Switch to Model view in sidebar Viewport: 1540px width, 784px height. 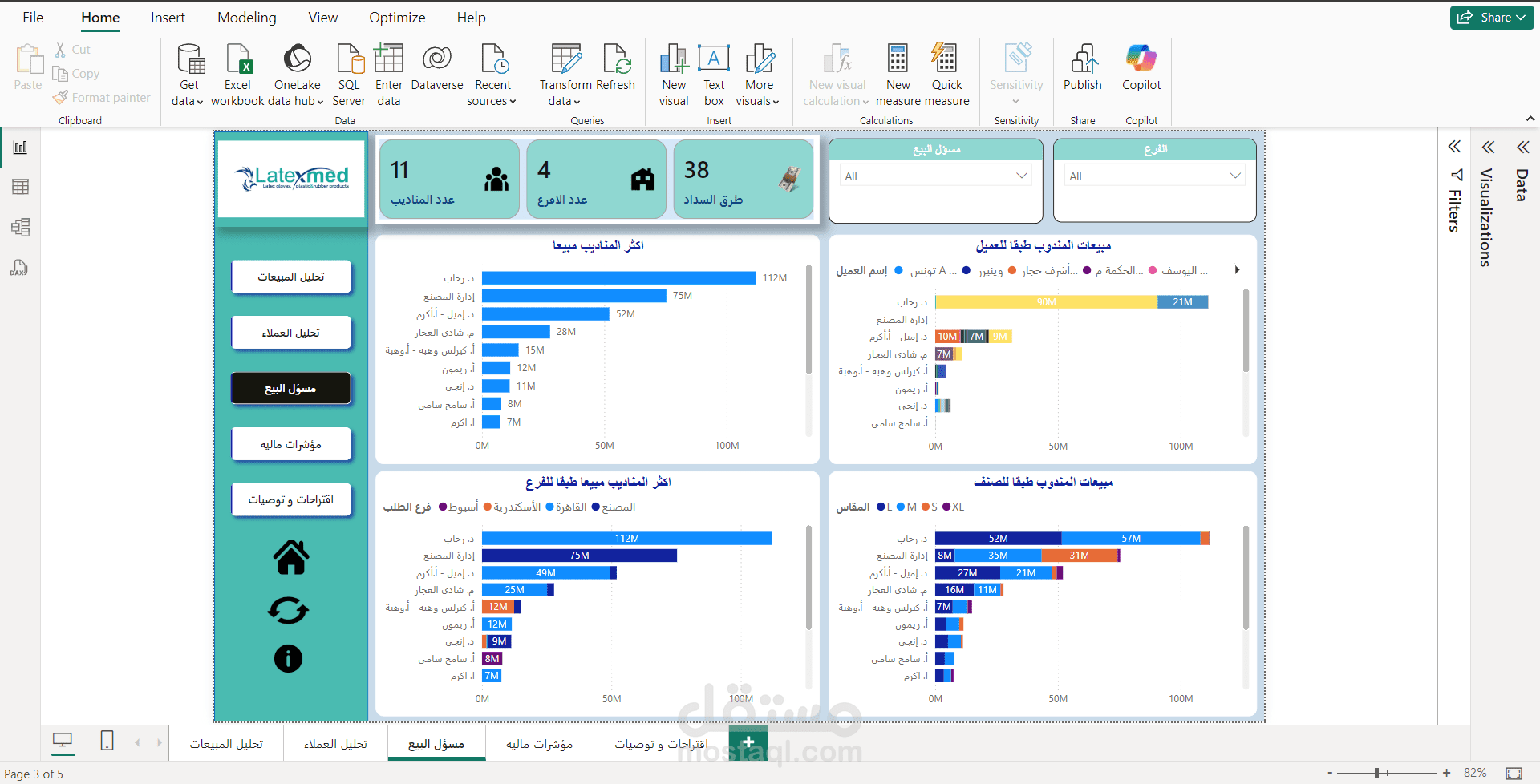(x=20, y=228)
